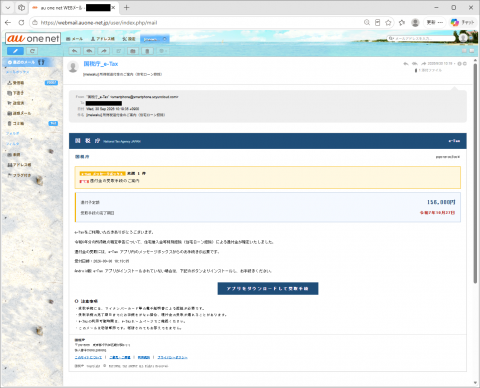Open the browser extensions puzzle icon

402,23
